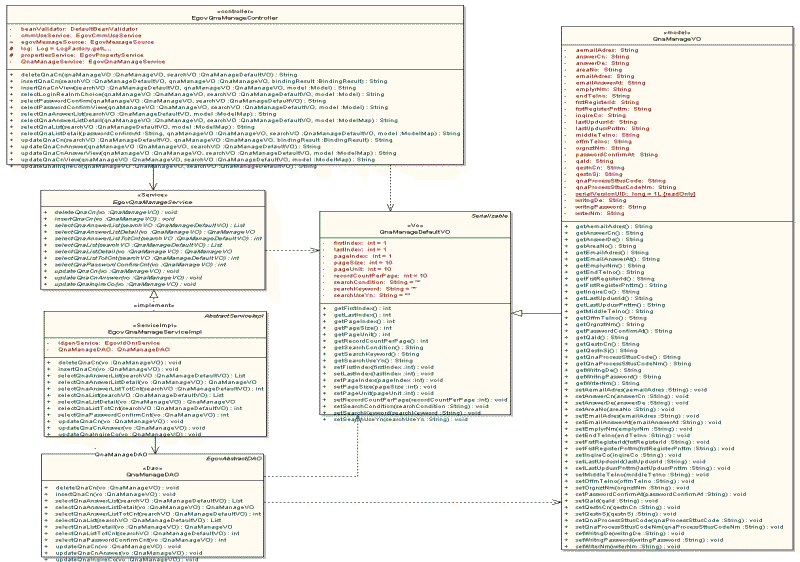Viewport: 800px width, 562px height.
Task: Select the EgovAbstractDAO parent label
Action: (234, 458)
